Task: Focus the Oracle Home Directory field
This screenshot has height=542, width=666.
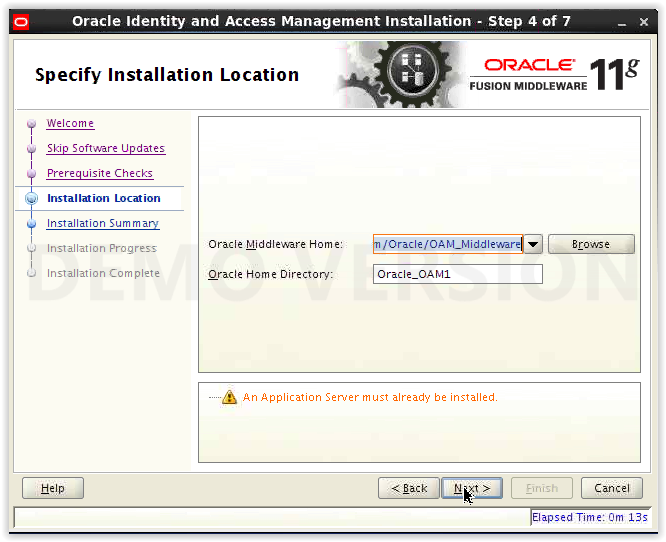Action: [457, 274]
